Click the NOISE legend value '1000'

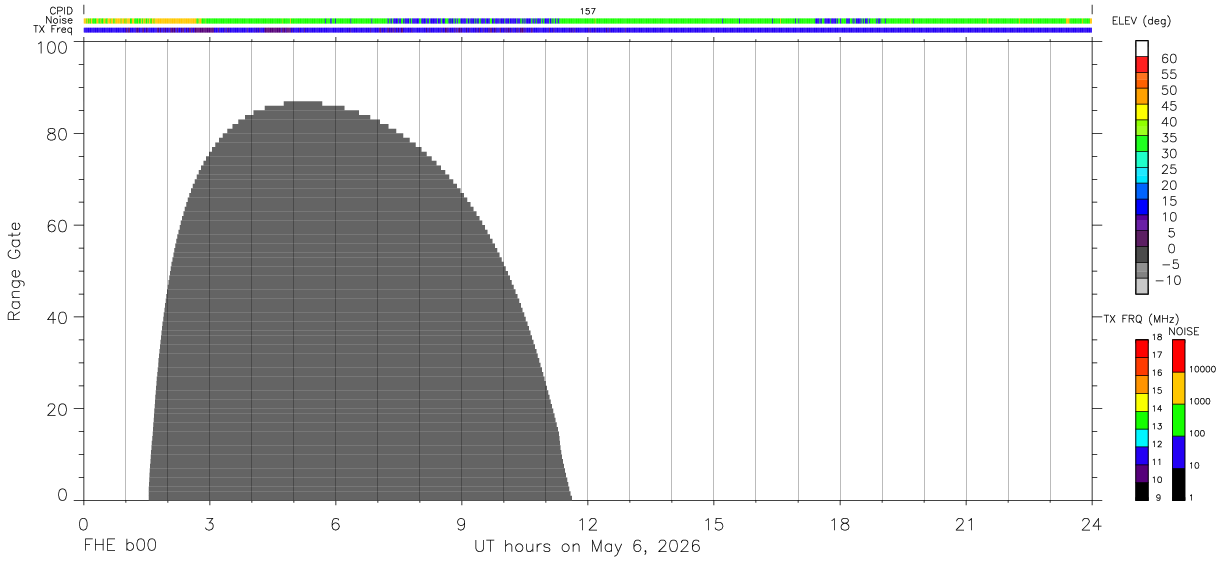[1201, 401]
